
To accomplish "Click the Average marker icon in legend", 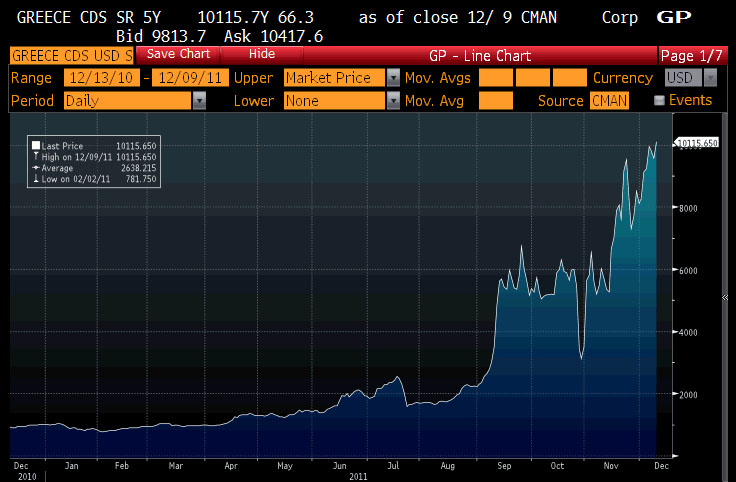I will 37,168.
